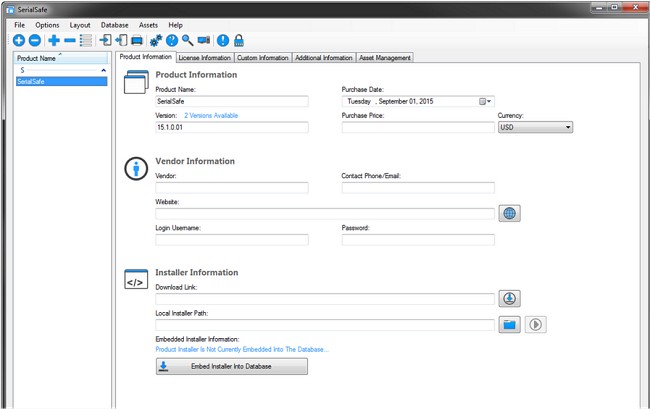
Task: Click the calendar picker icon in Purchase Date
Action: point(485,102)
